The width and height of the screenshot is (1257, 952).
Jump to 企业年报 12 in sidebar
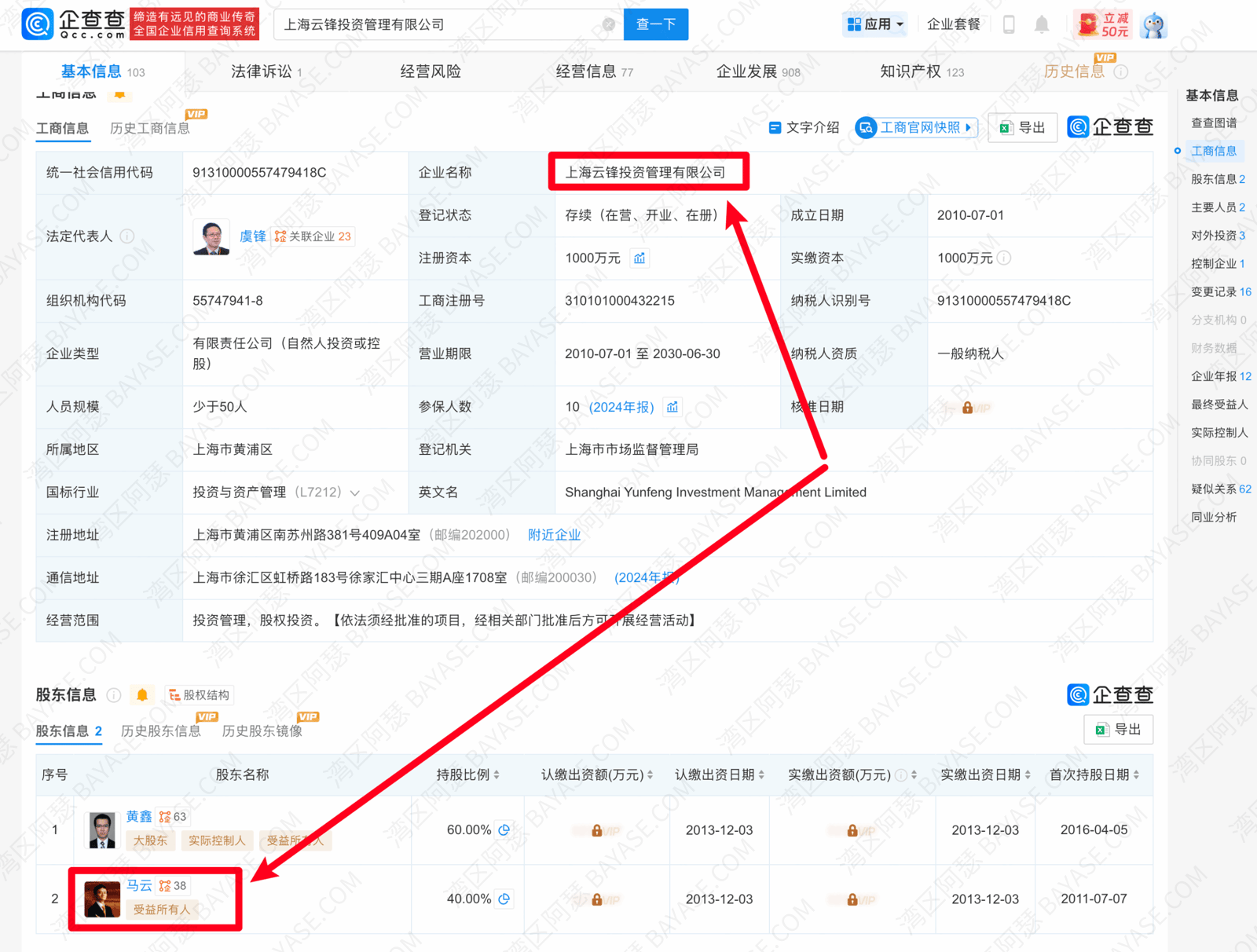1221,376
